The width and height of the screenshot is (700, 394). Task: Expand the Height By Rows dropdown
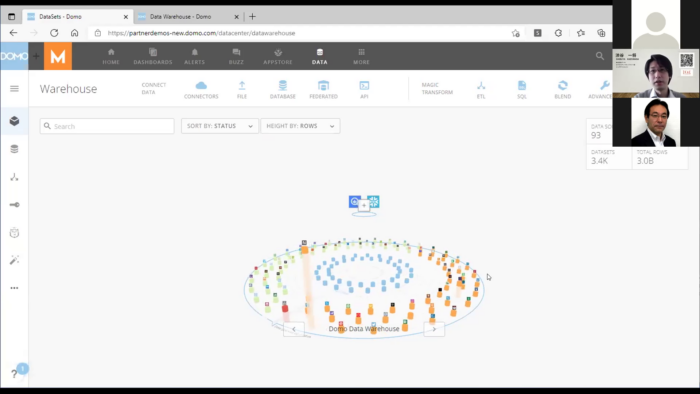pyautogui.click(x=300, y=126)
